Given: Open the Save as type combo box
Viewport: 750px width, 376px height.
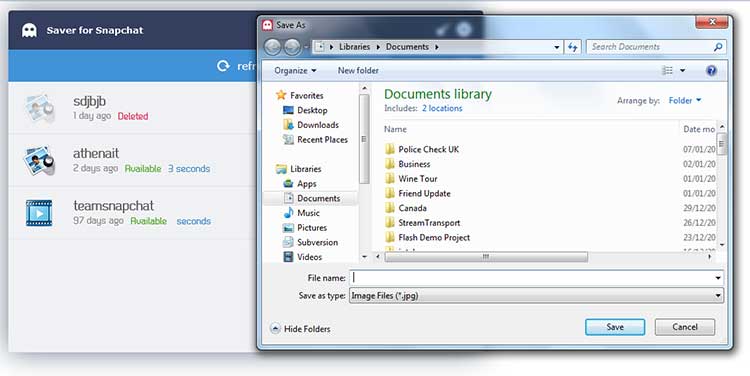Looking at the screenshot, I should pyautogui.click(x=536, y=296).
